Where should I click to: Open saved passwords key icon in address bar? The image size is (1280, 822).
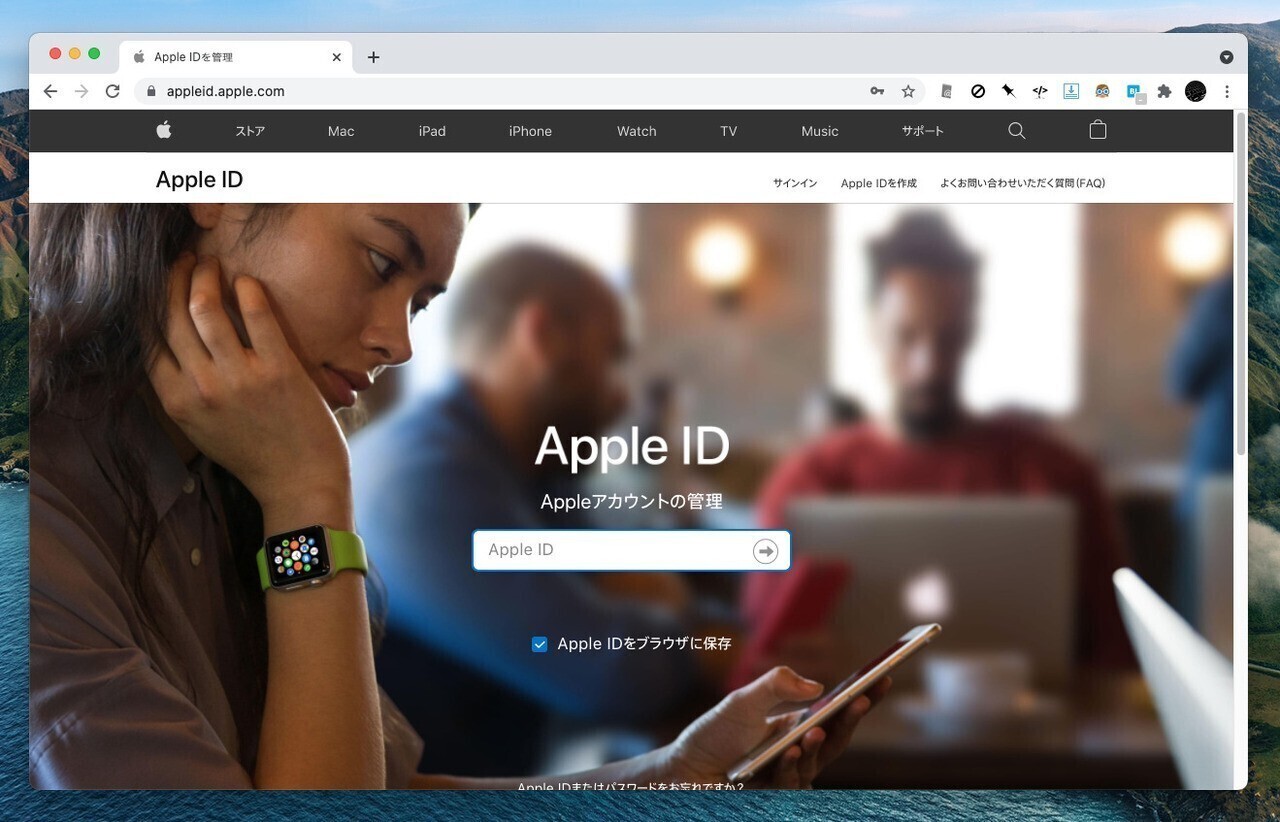tap(877, 91)
